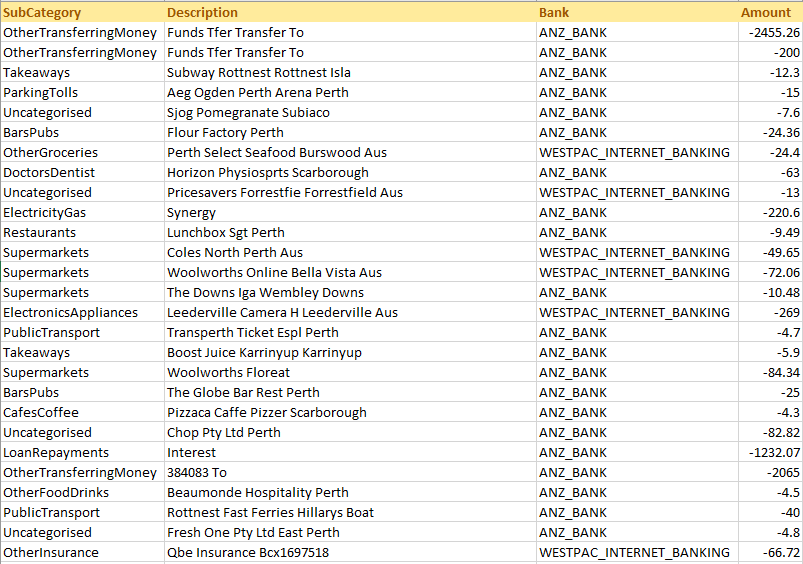
Task: Click the amount -49.65 cell
Action: (x=771, y=252)
